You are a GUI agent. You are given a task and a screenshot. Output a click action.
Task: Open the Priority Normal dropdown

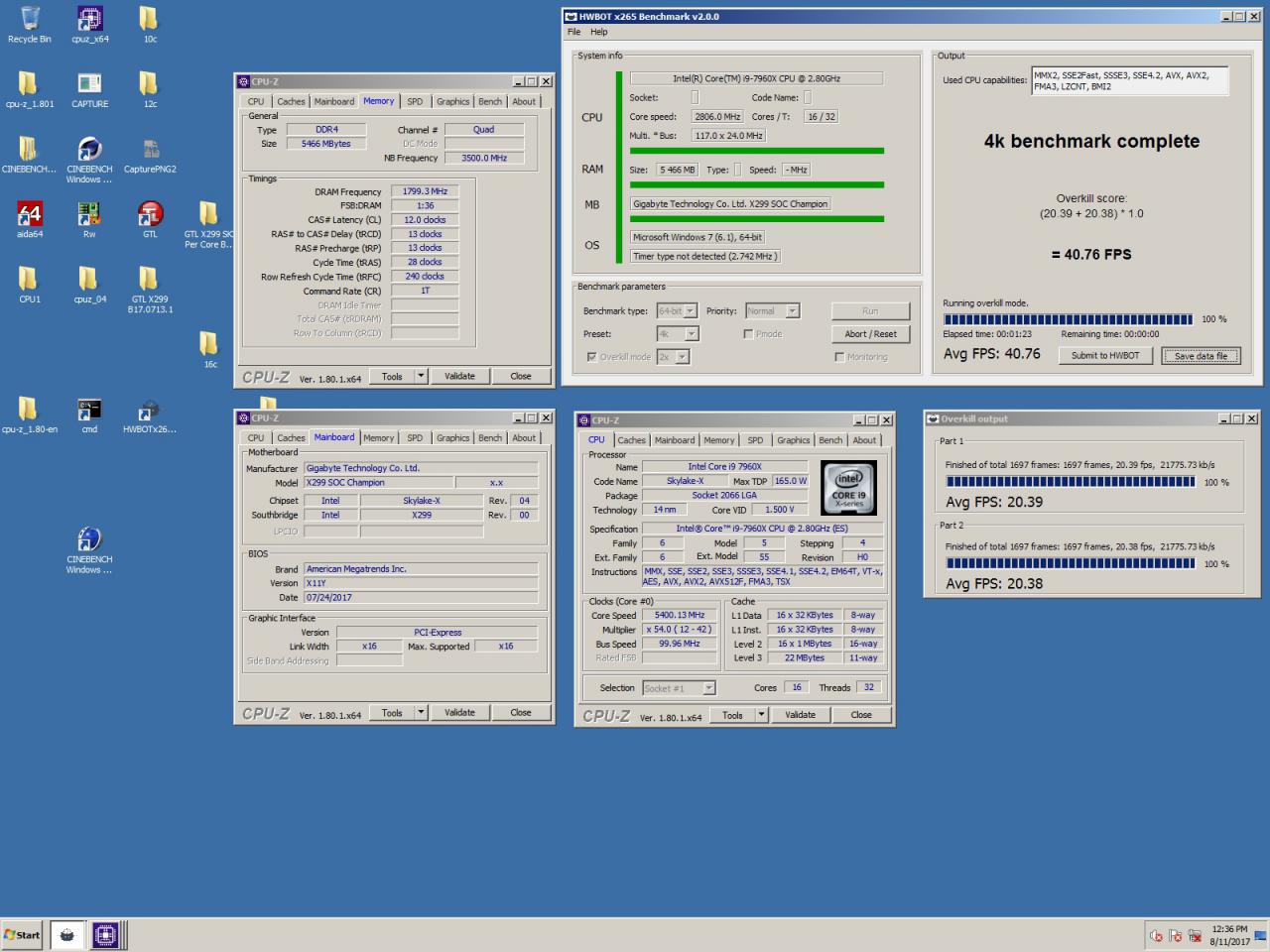click(772, 311)
